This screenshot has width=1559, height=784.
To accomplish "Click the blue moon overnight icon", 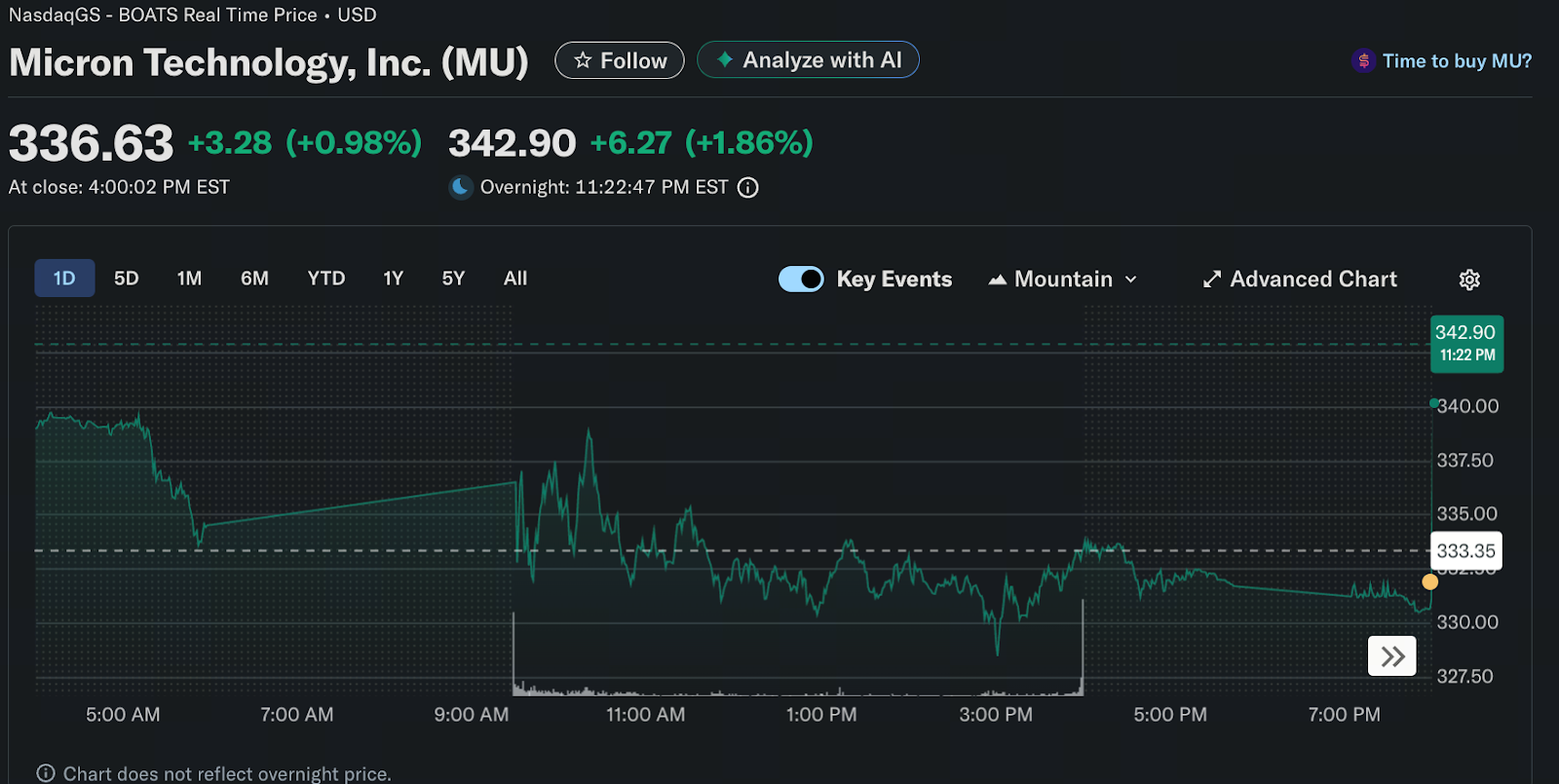I will click(461, 187).
